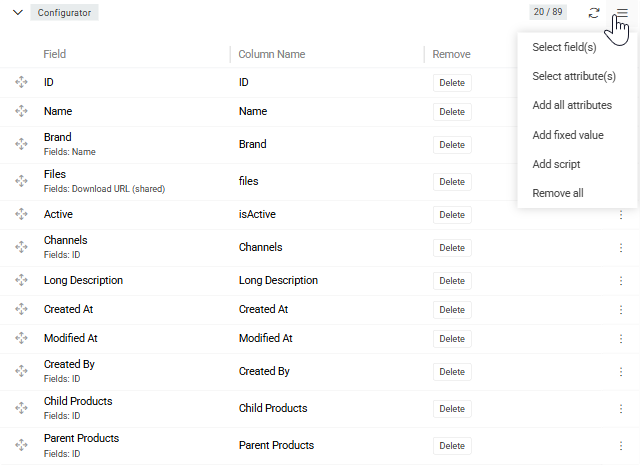Select Add script from the menu

(x=556, y=164)
